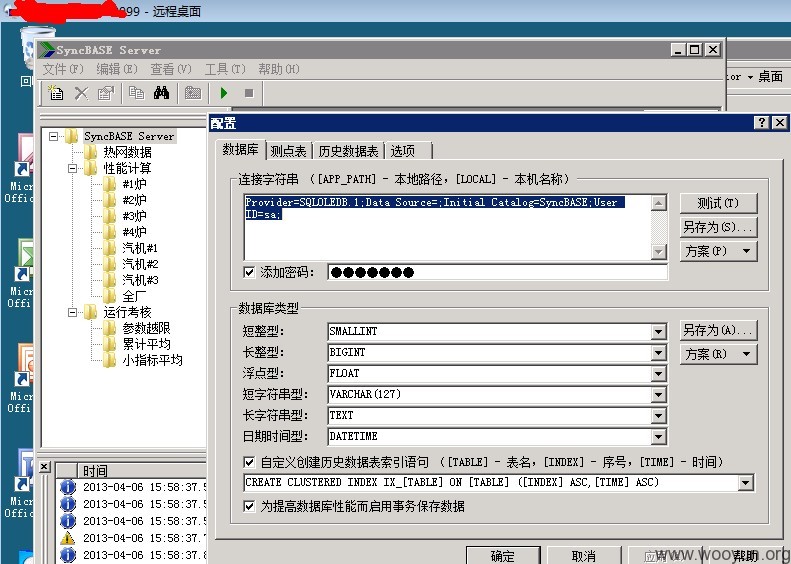This screenshot has width=791, height=564.
Task: Open the CREATE CLUSTERED INDEX statement dropdown
Action: coord(746,483)
